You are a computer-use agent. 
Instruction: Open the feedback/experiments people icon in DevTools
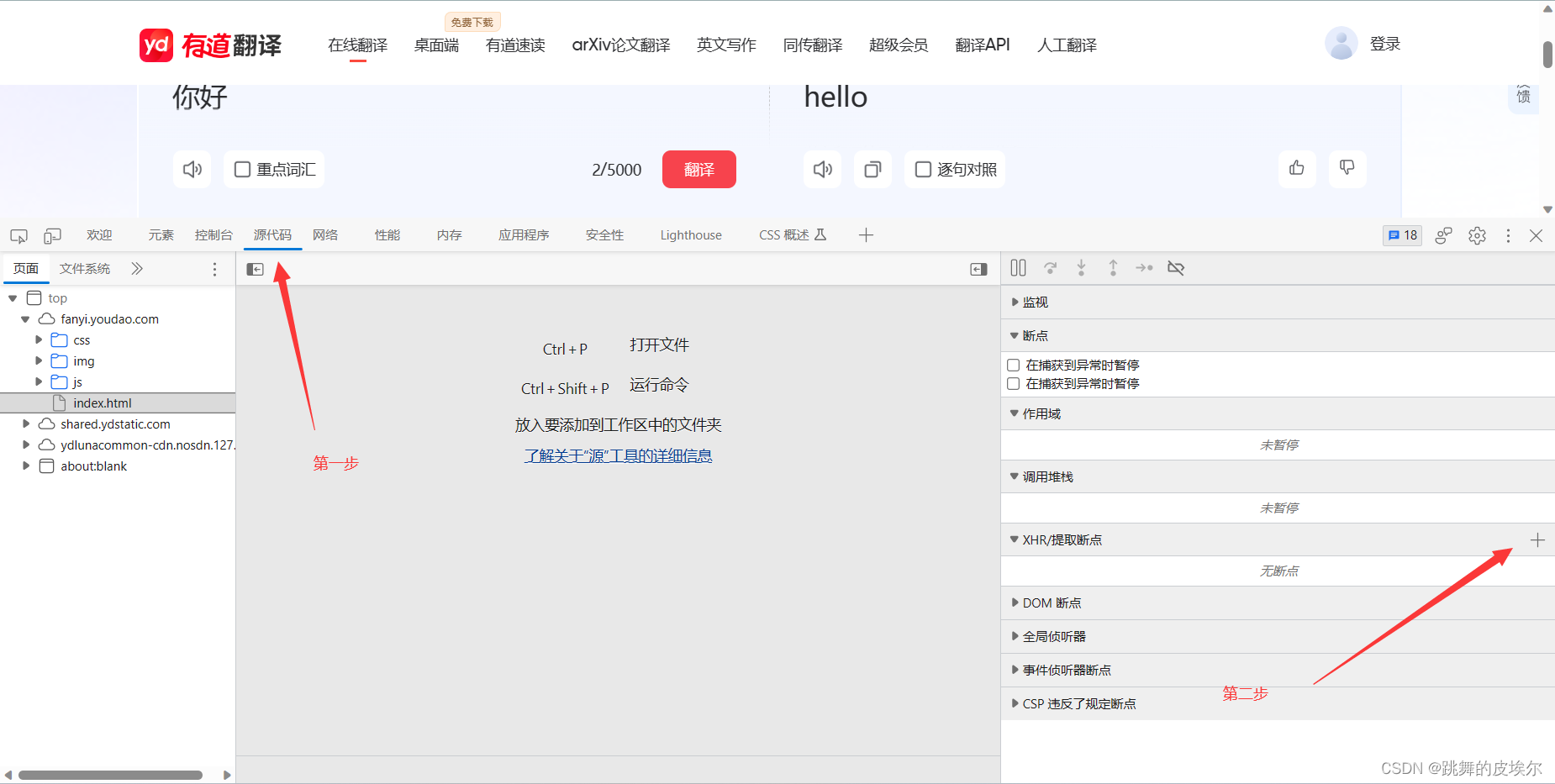(x=1443, y=235)
